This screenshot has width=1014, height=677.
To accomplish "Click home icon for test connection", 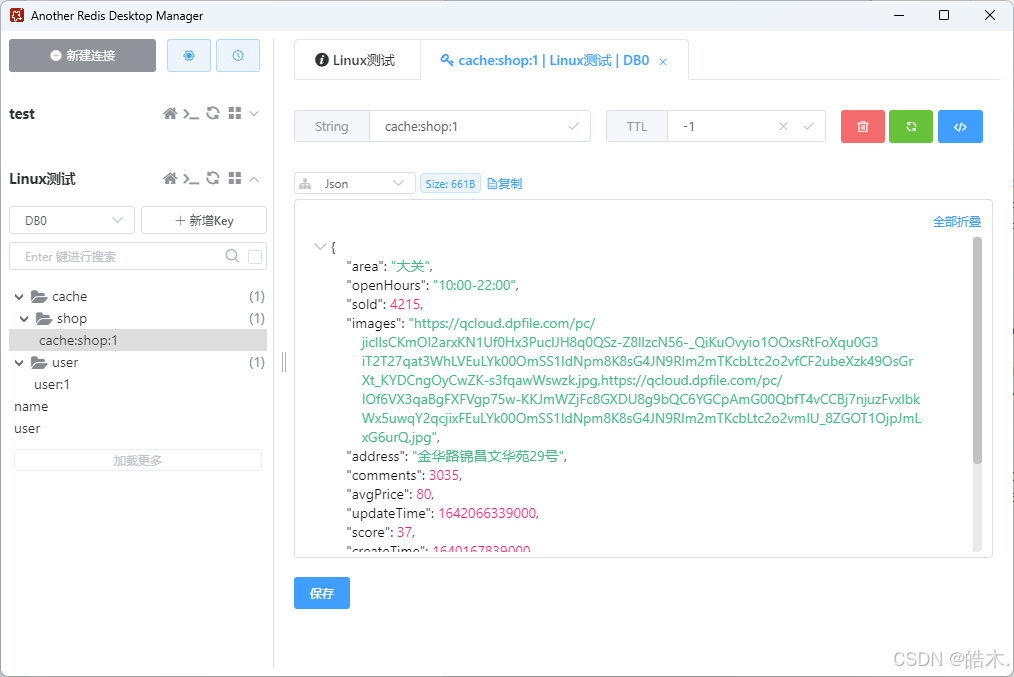I will pos(170,114).
